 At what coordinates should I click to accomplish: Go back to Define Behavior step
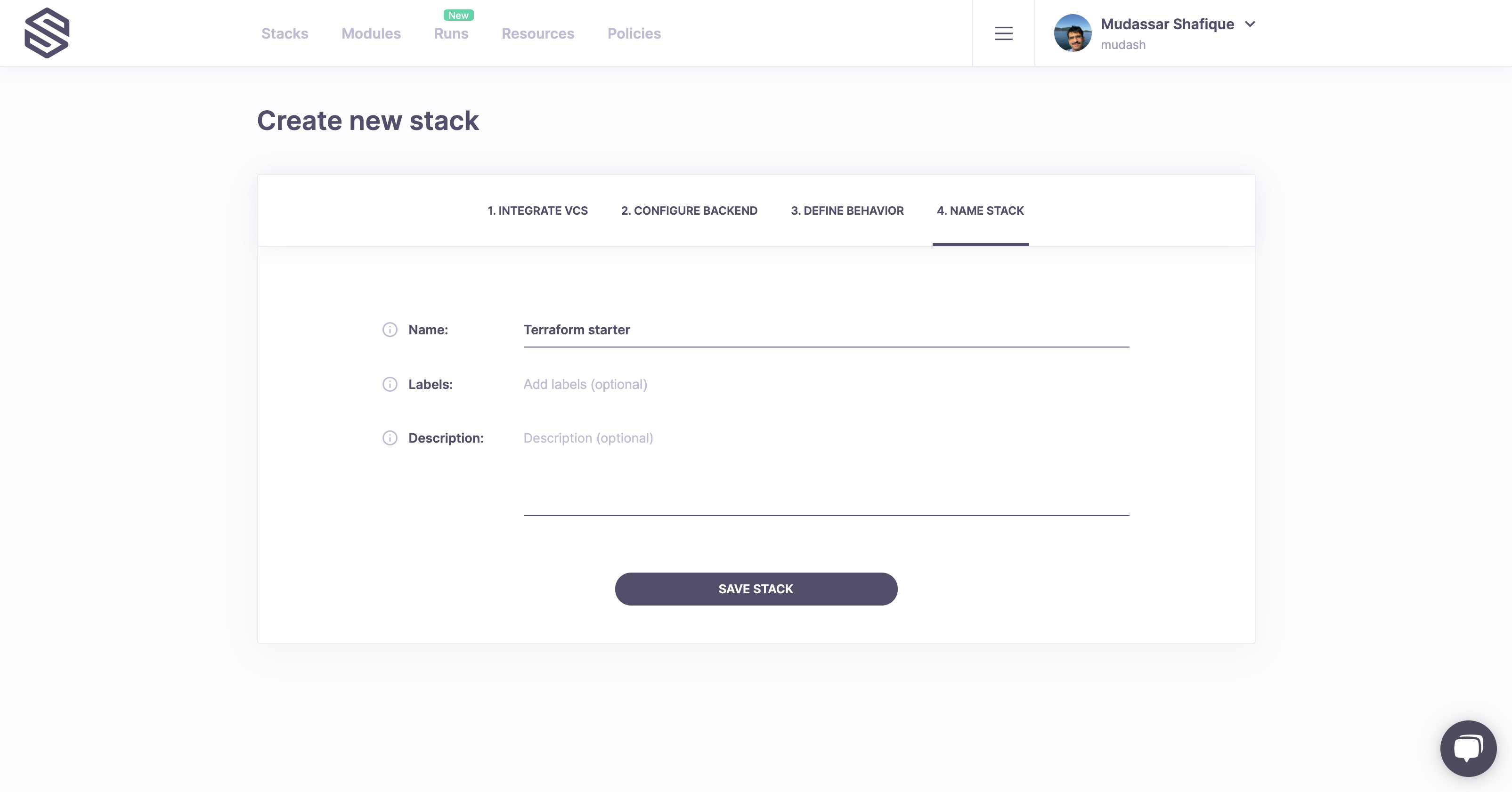pos(847,210)
